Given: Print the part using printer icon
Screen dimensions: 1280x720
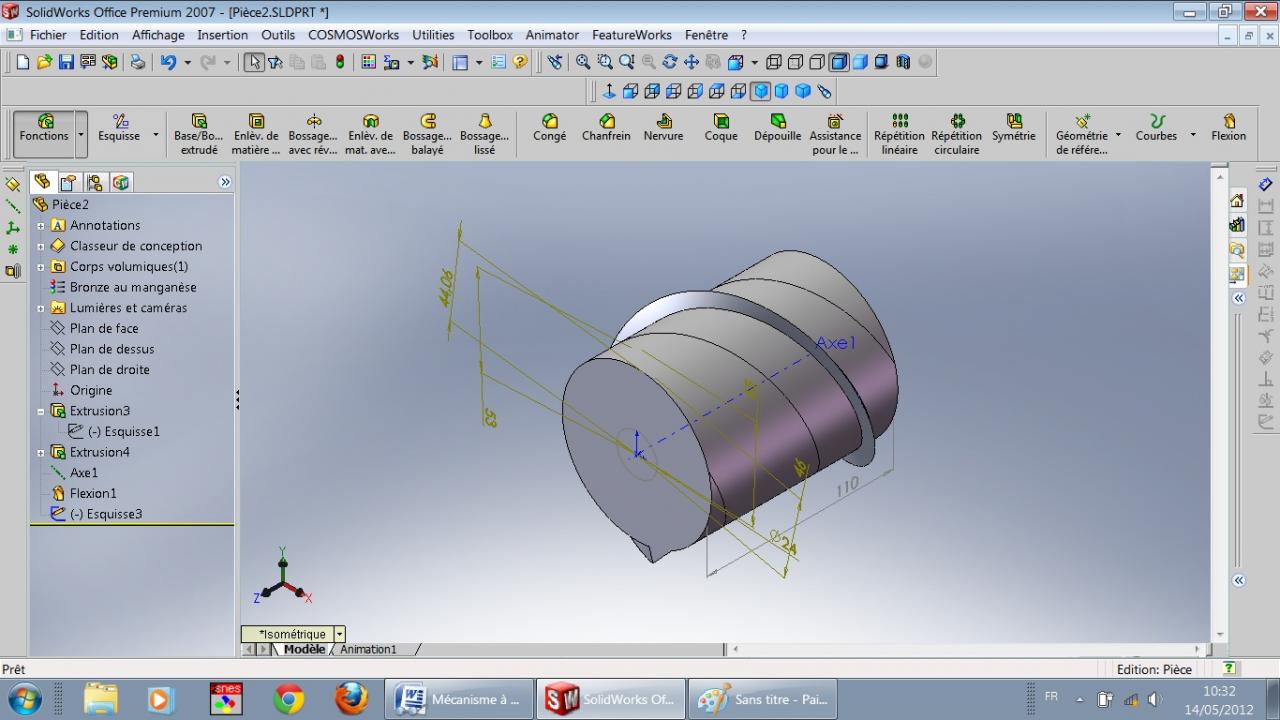Looking at the screenshot, I should [x=138, y=62].
